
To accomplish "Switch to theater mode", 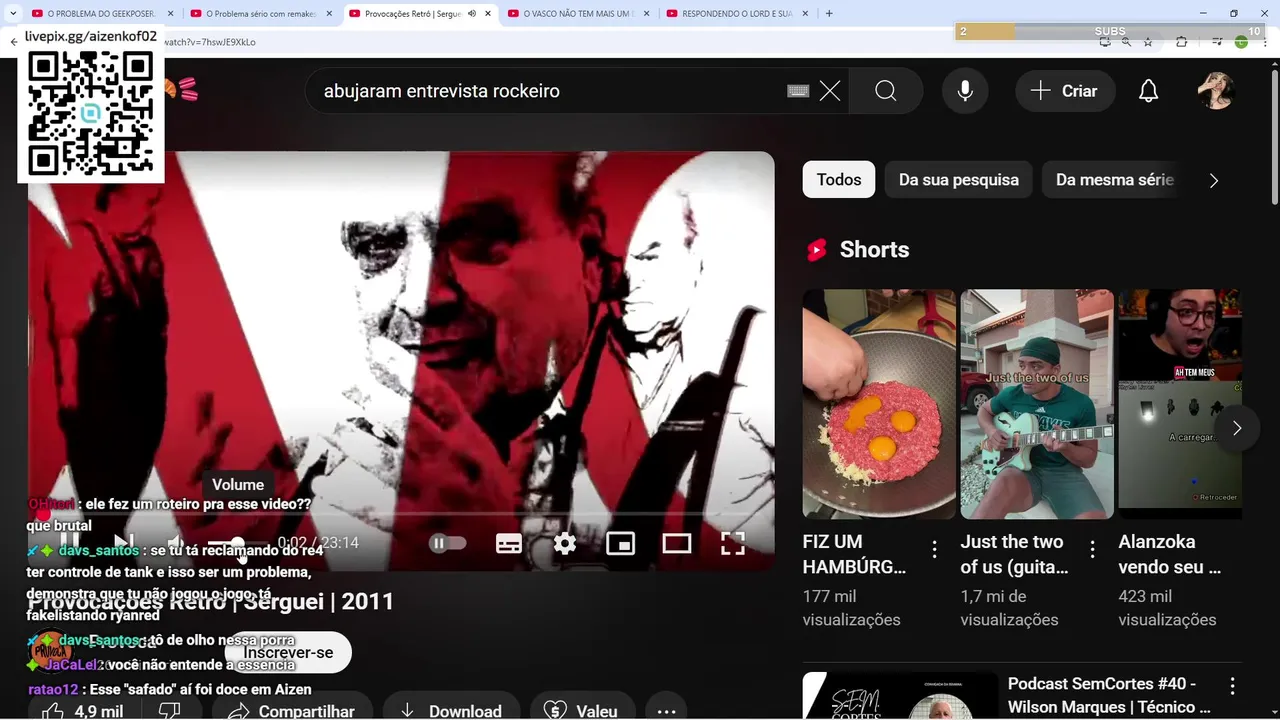I will (x=677, y=543).
